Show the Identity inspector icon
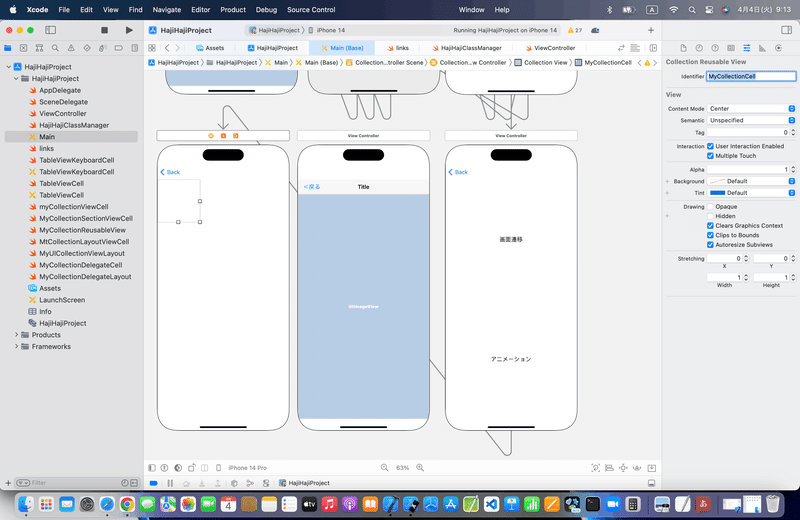The height and width of the screenshot is (520, 800). 731,48
